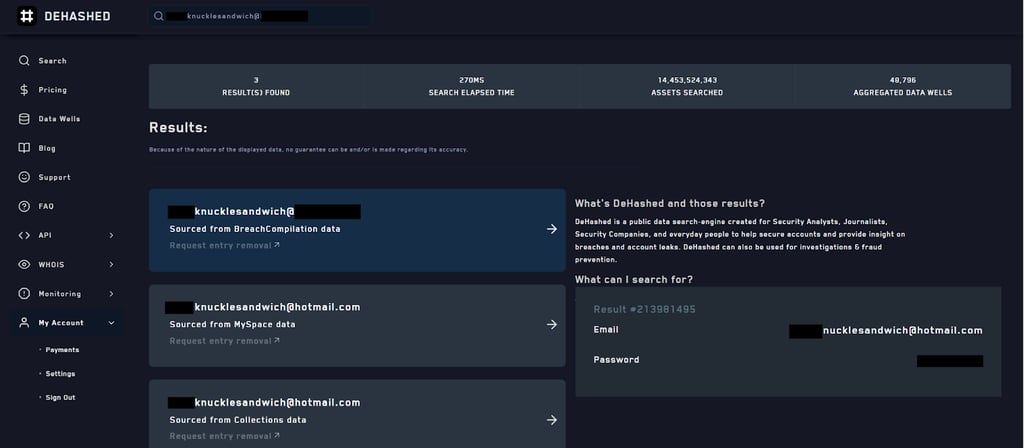Image resolution: width=1024 pixels, height=448 pixels.
Task: Click the WHOIS label in sidebar
Action: (52, 264)
